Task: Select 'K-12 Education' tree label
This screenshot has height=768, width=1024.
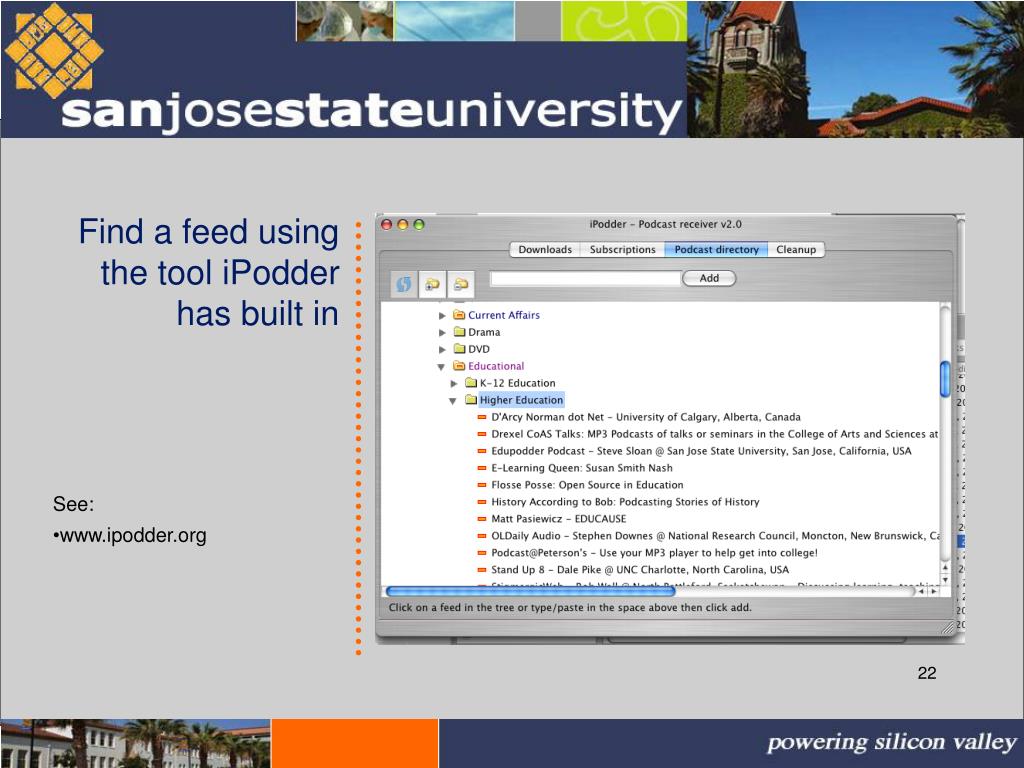Action: (x=517, y=383)
